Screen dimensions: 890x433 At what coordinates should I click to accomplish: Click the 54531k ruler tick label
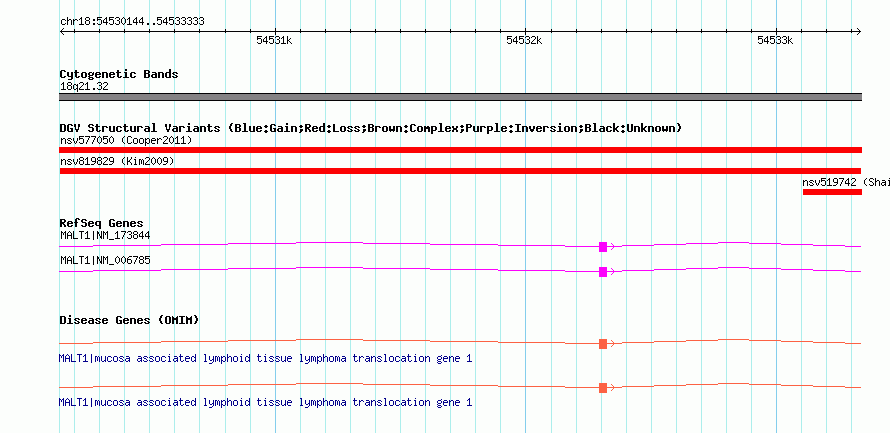tap(274, 40)
